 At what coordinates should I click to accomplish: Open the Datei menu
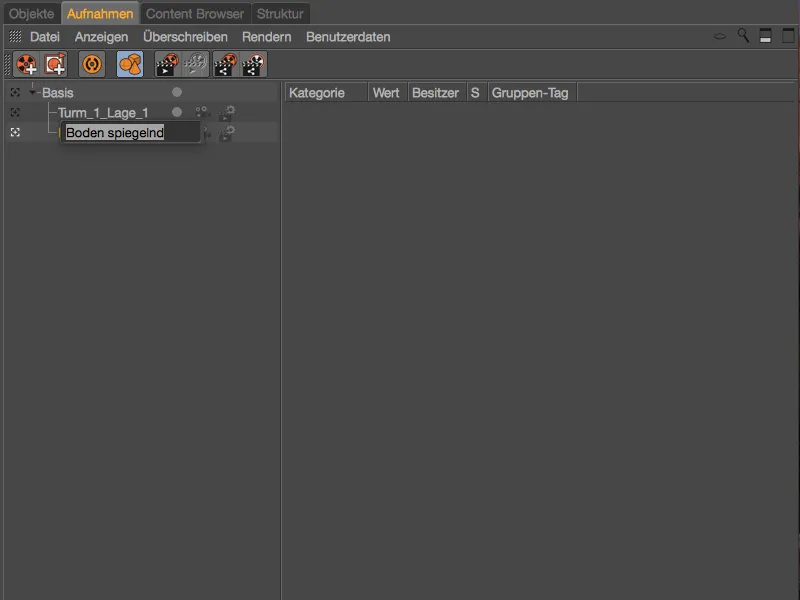click(45, 37)
